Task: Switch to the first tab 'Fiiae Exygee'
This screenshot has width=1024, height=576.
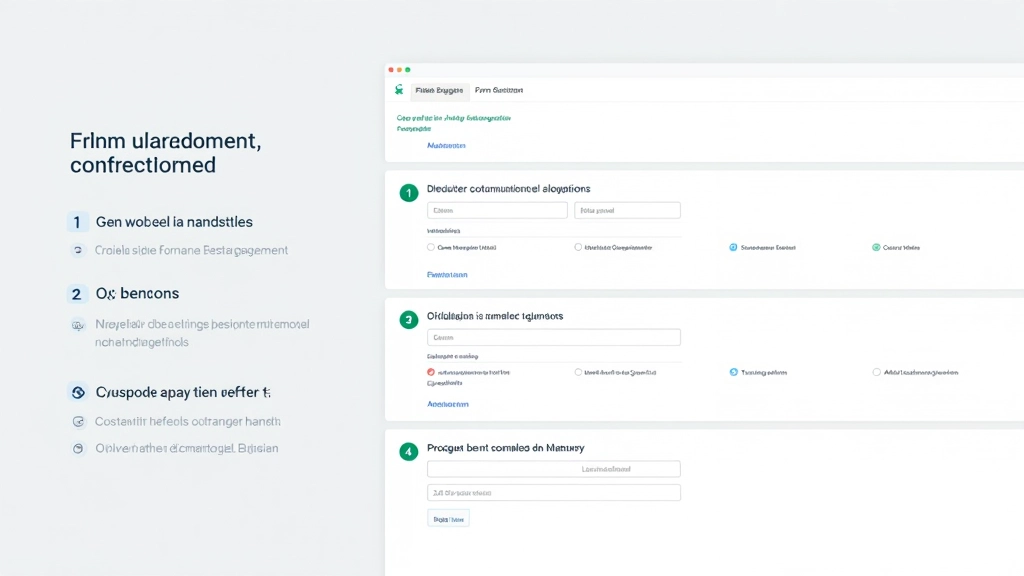Action: pos(439,90)
